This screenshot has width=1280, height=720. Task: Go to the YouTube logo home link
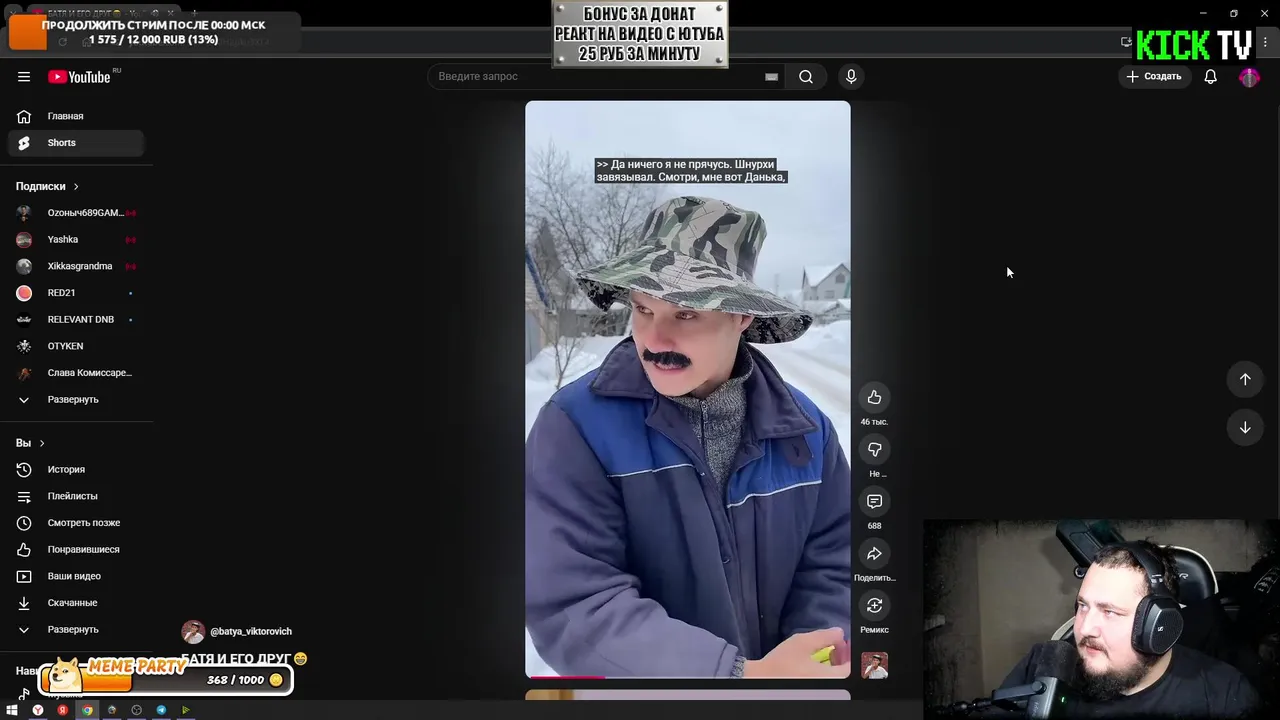coord(79,77)
